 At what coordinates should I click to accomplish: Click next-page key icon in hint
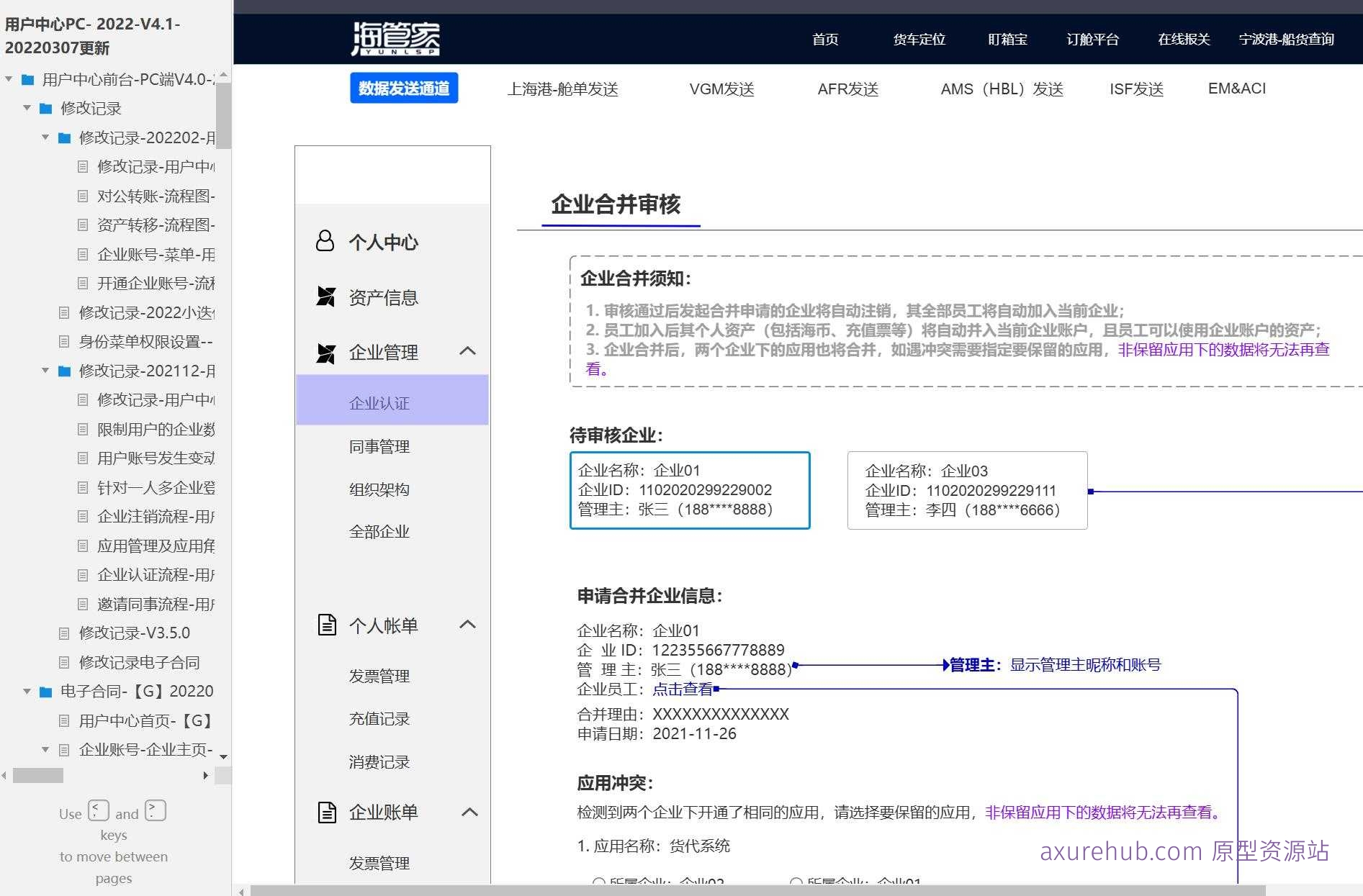(156, 810)
